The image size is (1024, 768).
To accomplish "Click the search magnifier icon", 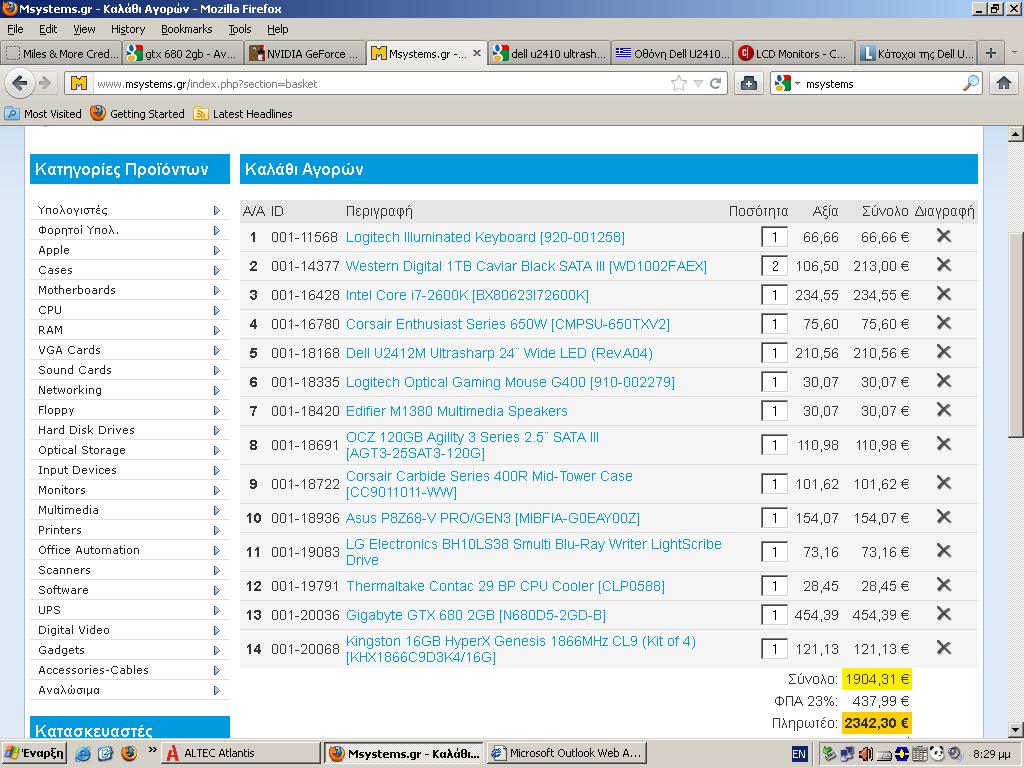I will 971,84.
